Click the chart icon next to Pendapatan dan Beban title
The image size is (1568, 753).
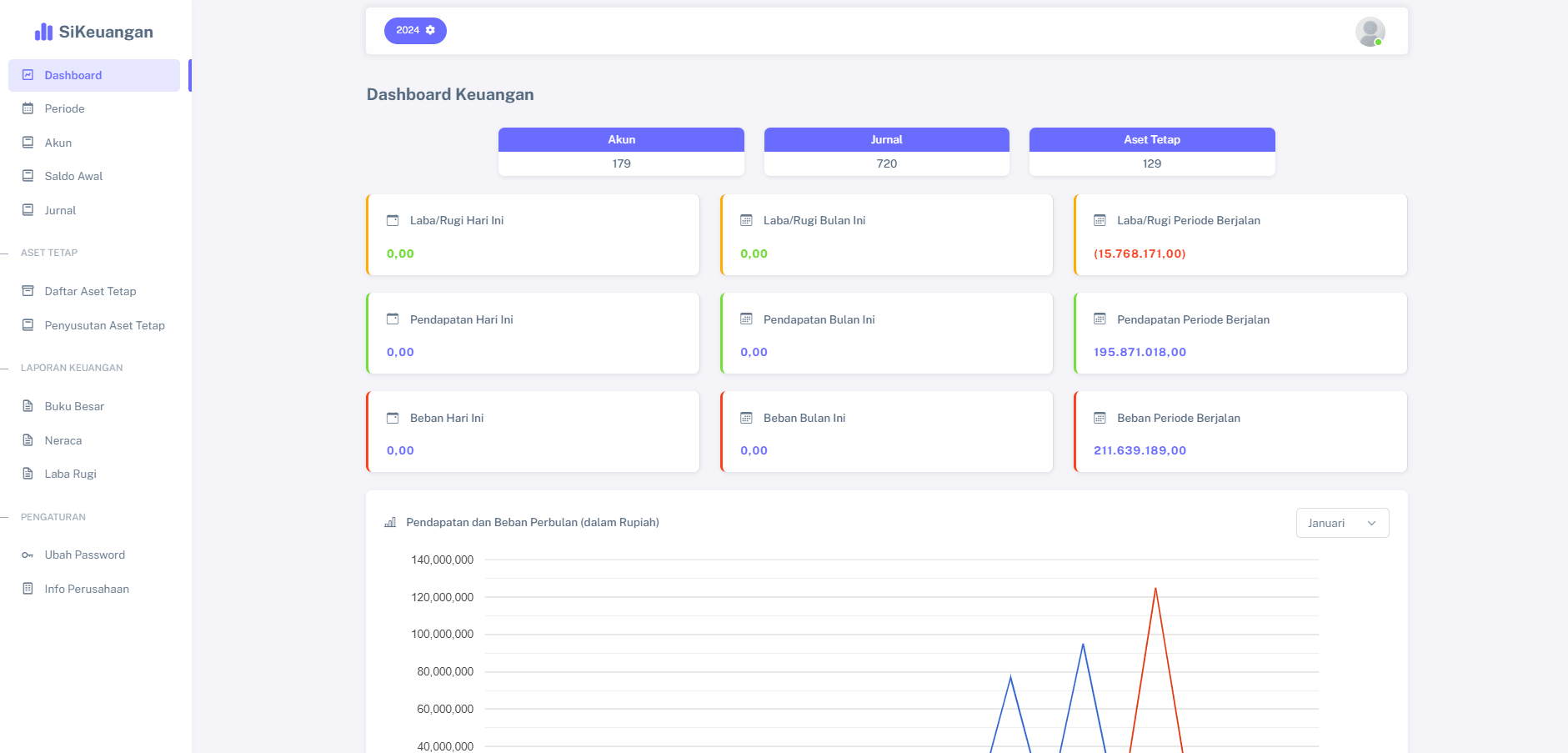click(389, 523)
